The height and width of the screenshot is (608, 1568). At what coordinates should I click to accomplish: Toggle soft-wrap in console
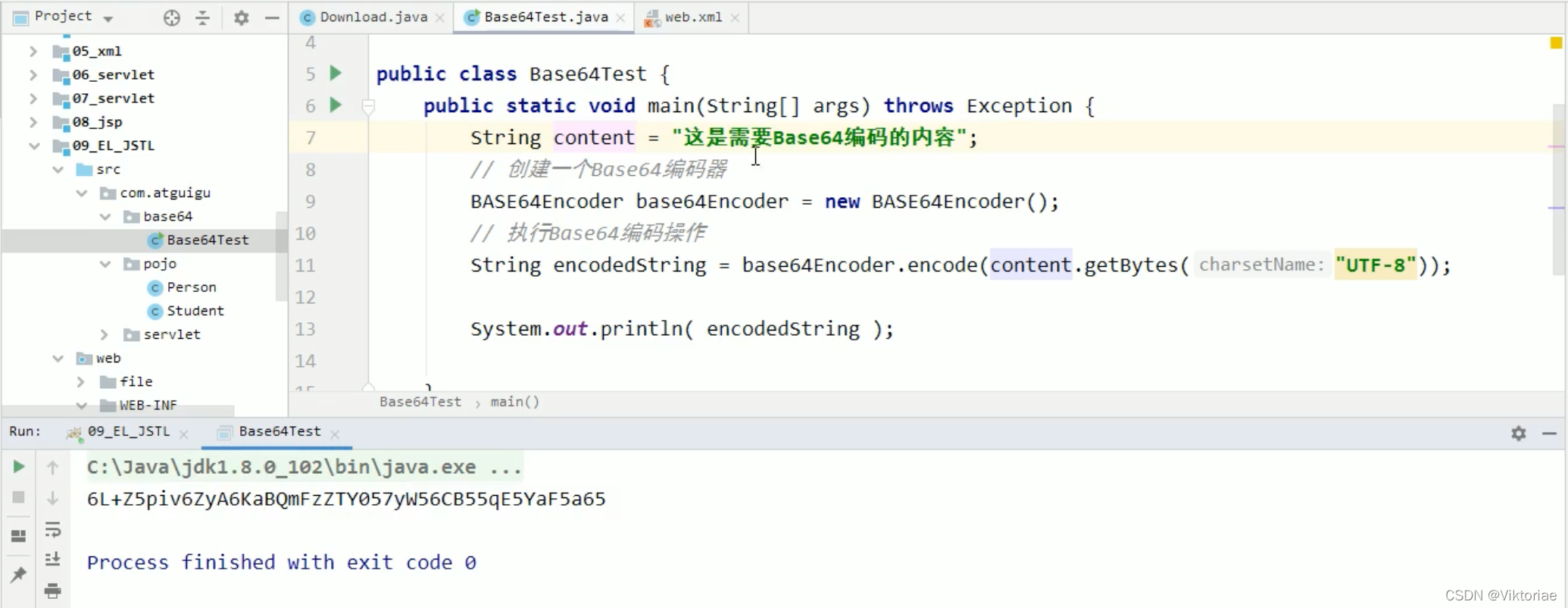[x=52, y=529]
